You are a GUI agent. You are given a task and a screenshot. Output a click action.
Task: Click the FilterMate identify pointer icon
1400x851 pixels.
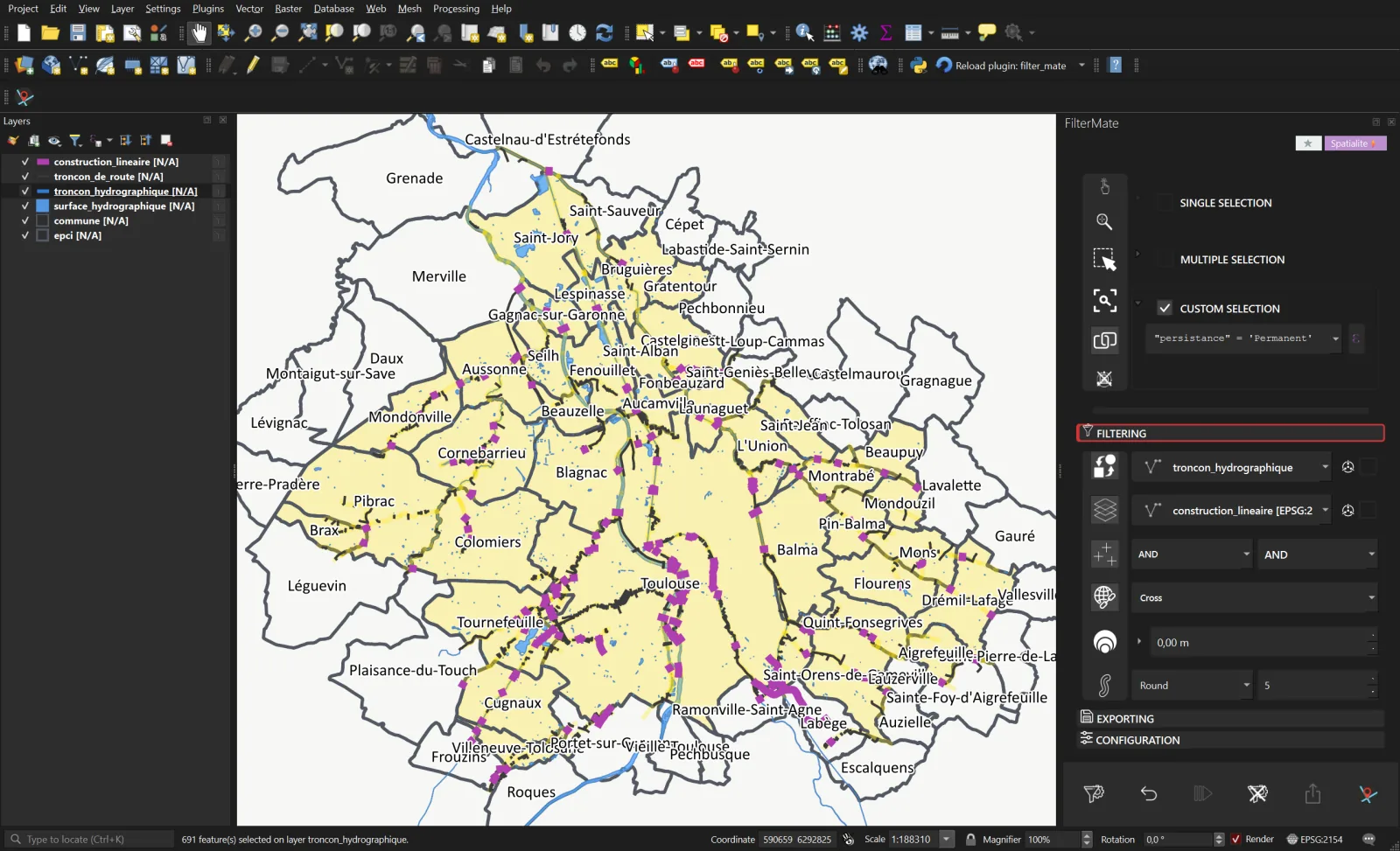pyautogui.click(x=1104, y=186)
